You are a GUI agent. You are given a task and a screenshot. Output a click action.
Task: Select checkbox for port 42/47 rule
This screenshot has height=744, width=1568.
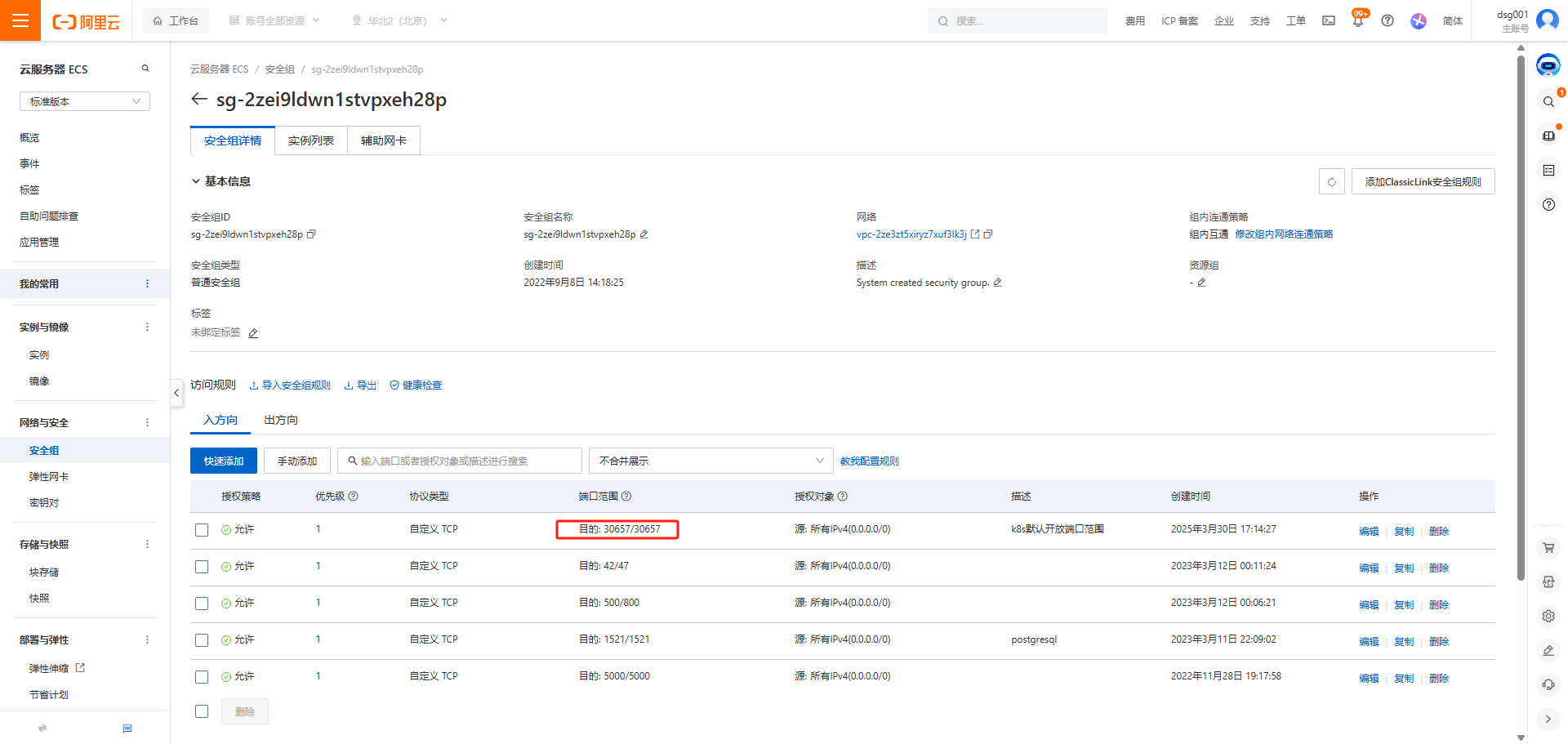[202, 567]
